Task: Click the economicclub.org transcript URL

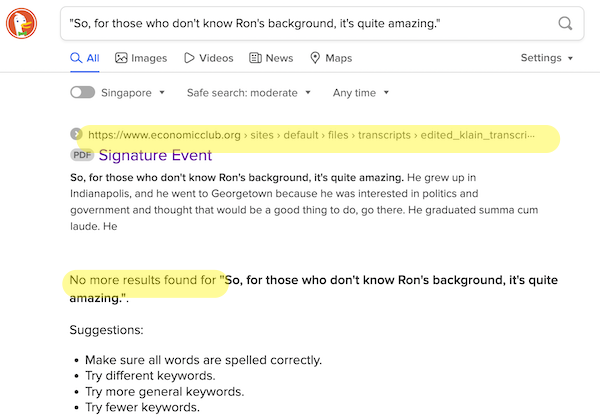Action: pos(311,135)
